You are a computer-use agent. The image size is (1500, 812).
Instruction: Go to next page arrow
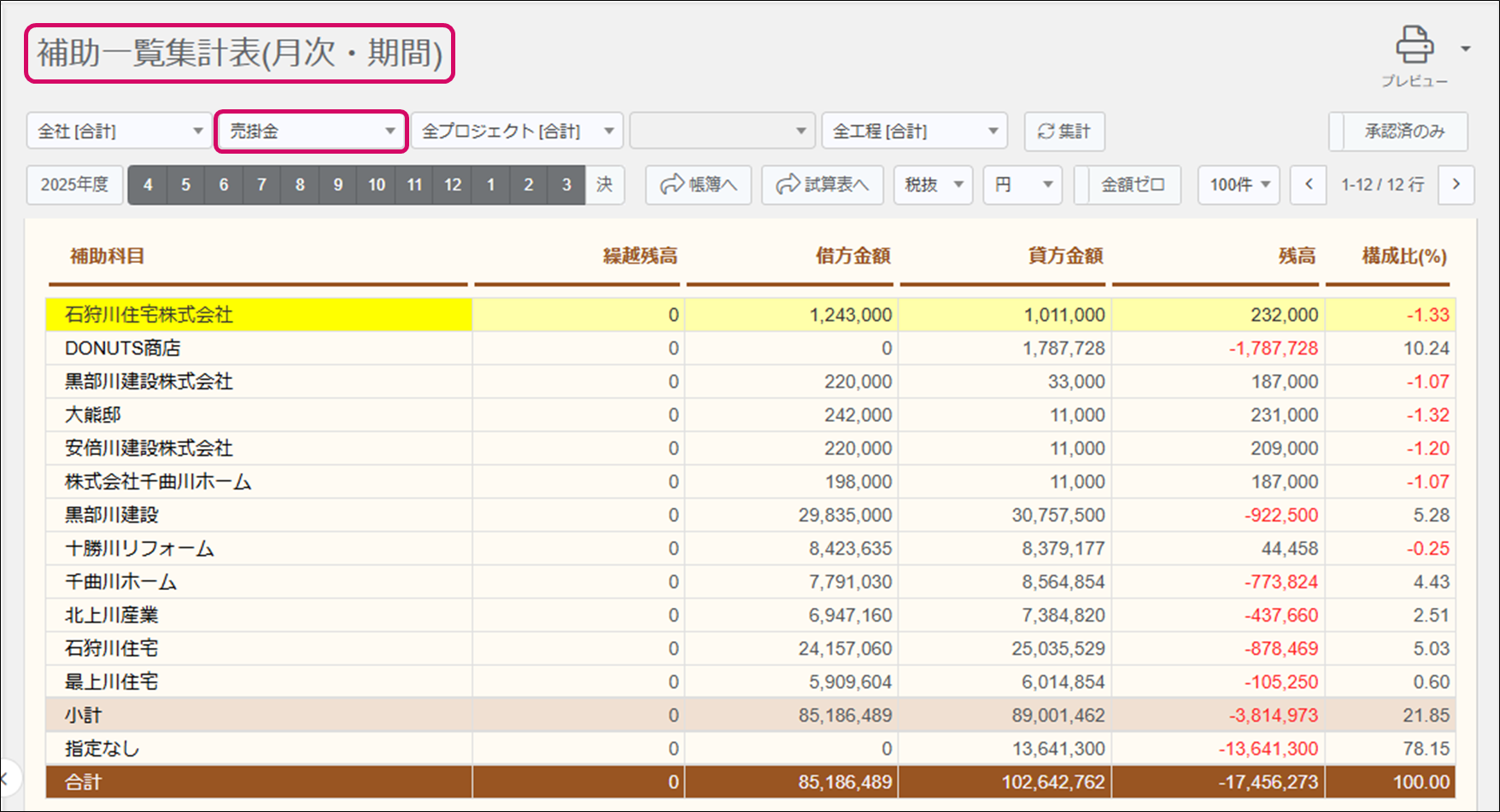[1456, 184]
